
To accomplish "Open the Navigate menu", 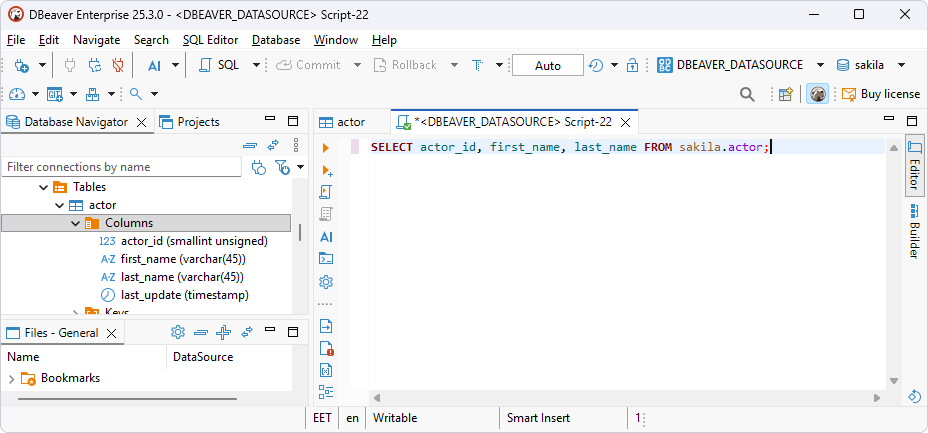I will 96,40.
